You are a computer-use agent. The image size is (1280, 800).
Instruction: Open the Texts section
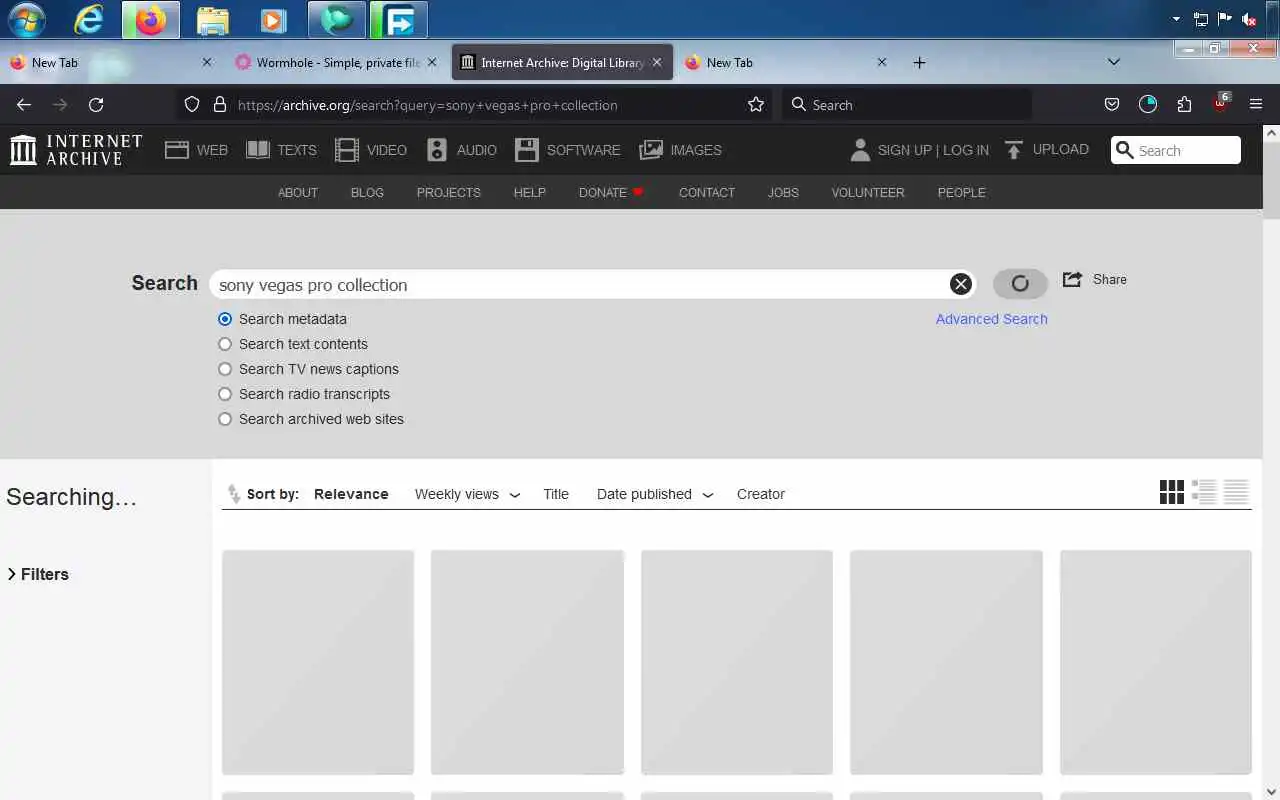pyautogui.click(x=281, y=150)
